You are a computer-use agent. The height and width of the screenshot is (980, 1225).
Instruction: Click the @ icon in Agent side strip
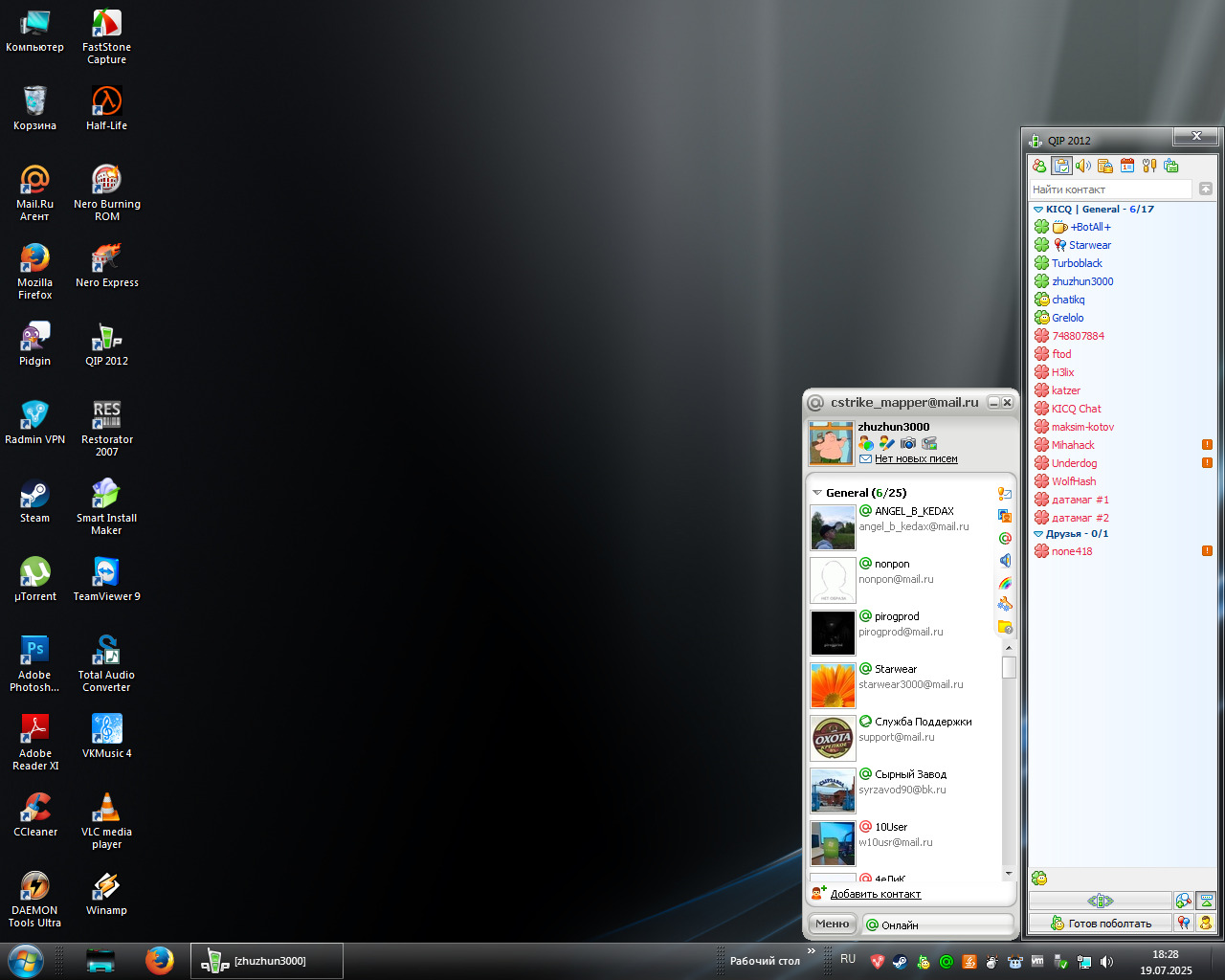[1005, 538]
